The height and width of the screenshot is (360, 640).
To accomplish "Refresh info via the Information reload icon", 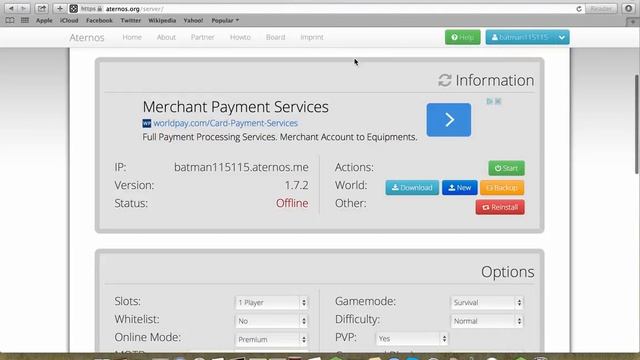I will tap(444, 80).
